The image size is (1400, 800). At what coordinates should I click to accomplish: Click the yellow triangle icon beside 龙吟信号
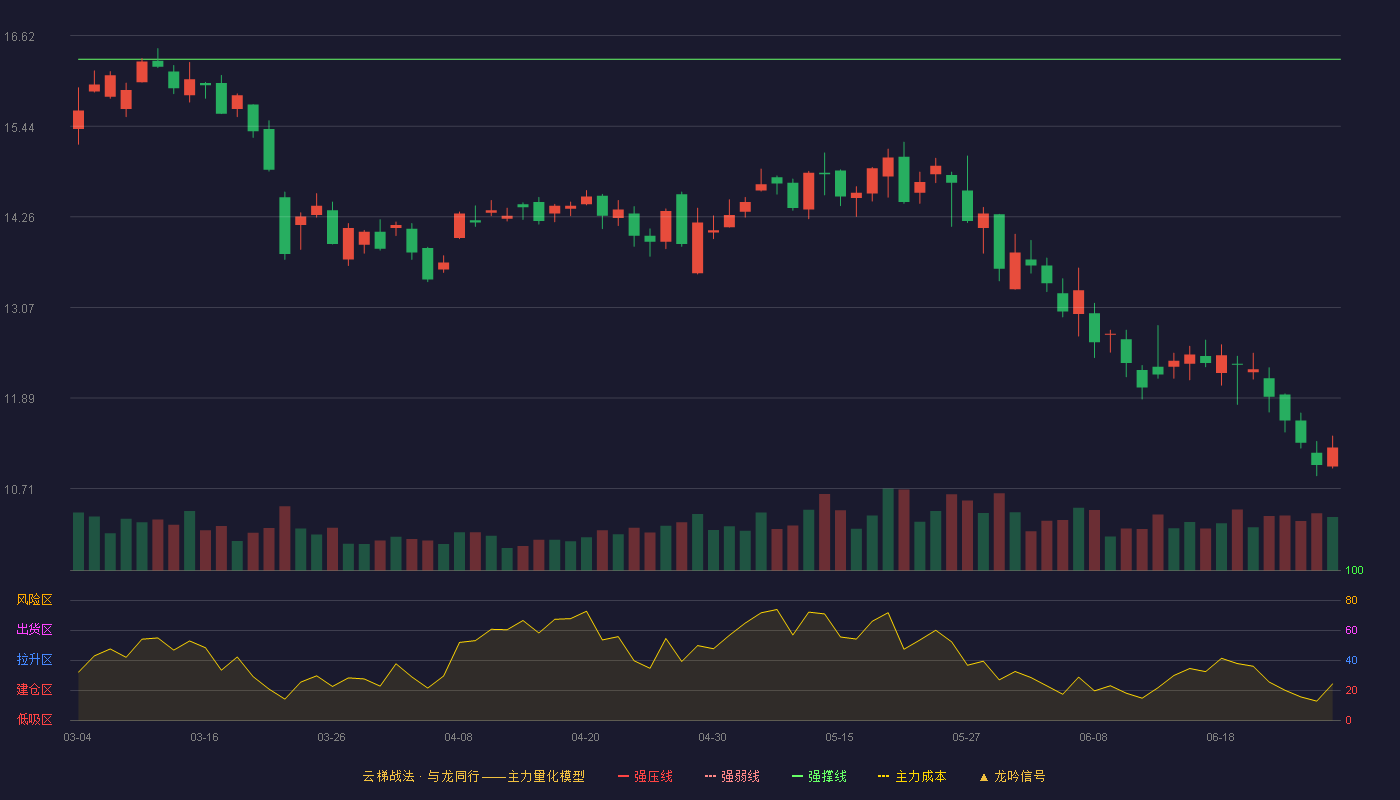tap(984, 776)
